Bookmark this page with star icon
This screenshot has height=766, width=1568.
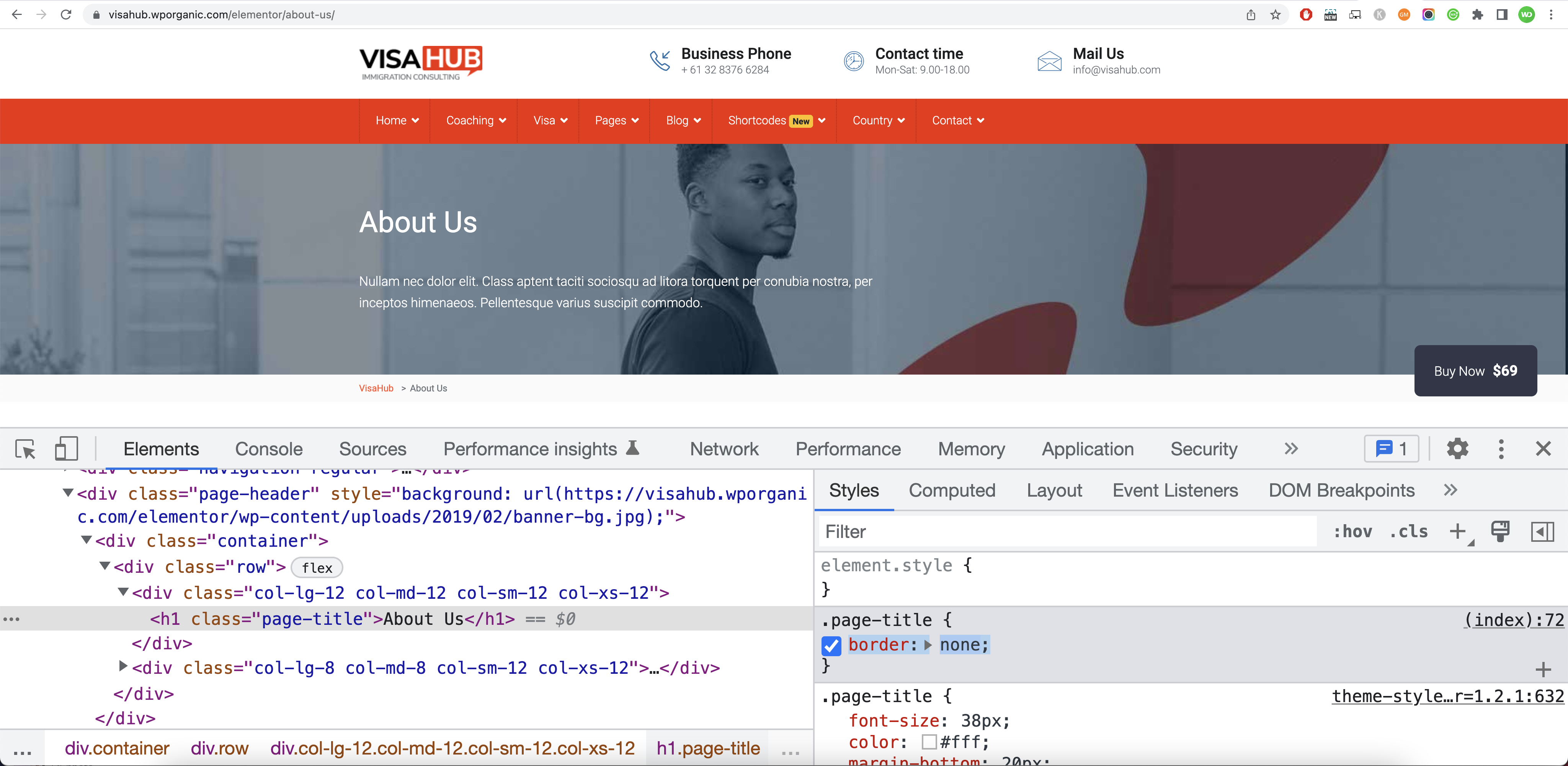1275,15
